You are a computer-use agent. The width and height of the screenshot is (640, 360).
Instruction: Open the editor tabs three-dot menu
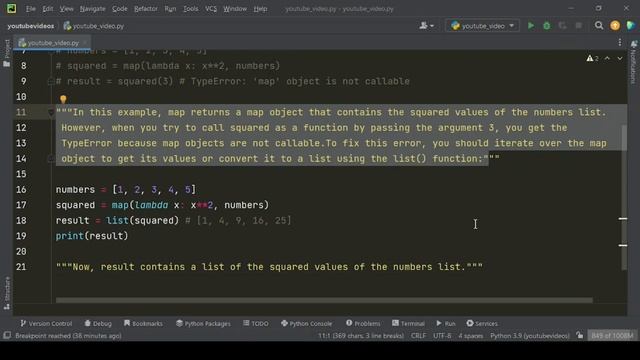tap(620, 42)
